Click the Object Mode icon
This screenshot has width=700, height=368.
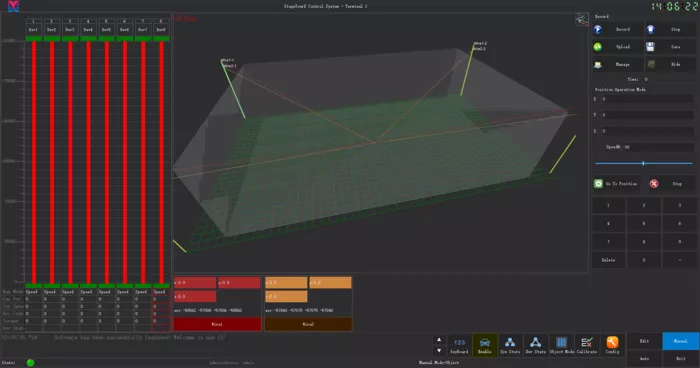pyautogui.click(x=561, y=345)
